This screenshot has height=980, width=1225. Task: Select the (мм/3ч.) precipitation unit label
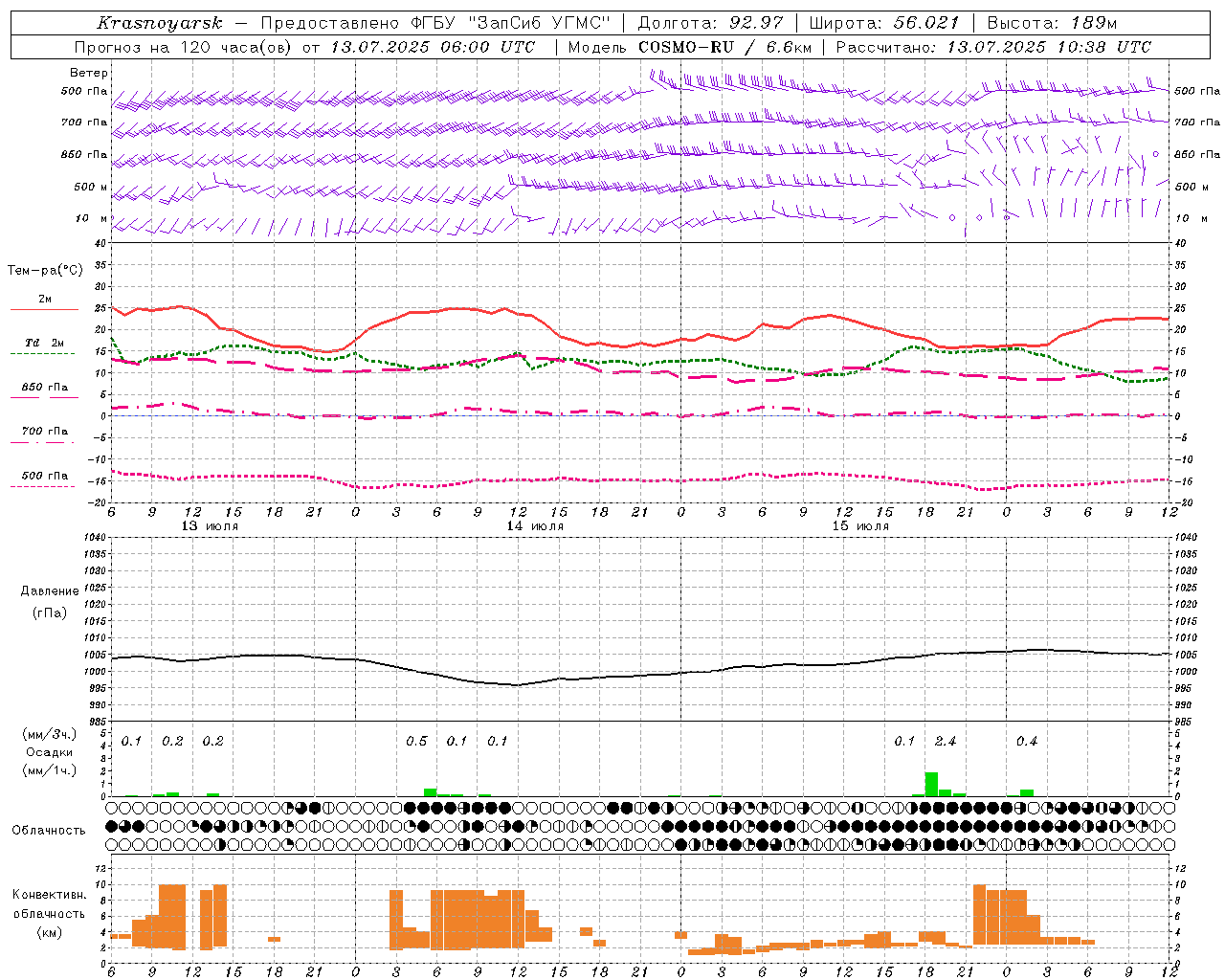pyautogui.click(x=50, y=734)
